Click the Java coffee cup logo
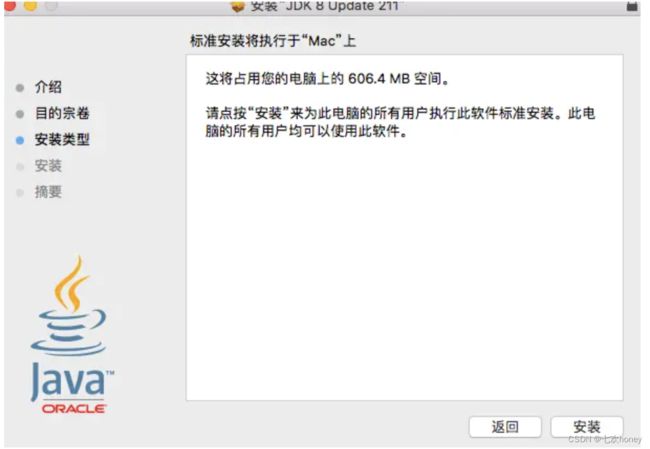This screenshot has width=650, height=449. click(x=69, y=306)
